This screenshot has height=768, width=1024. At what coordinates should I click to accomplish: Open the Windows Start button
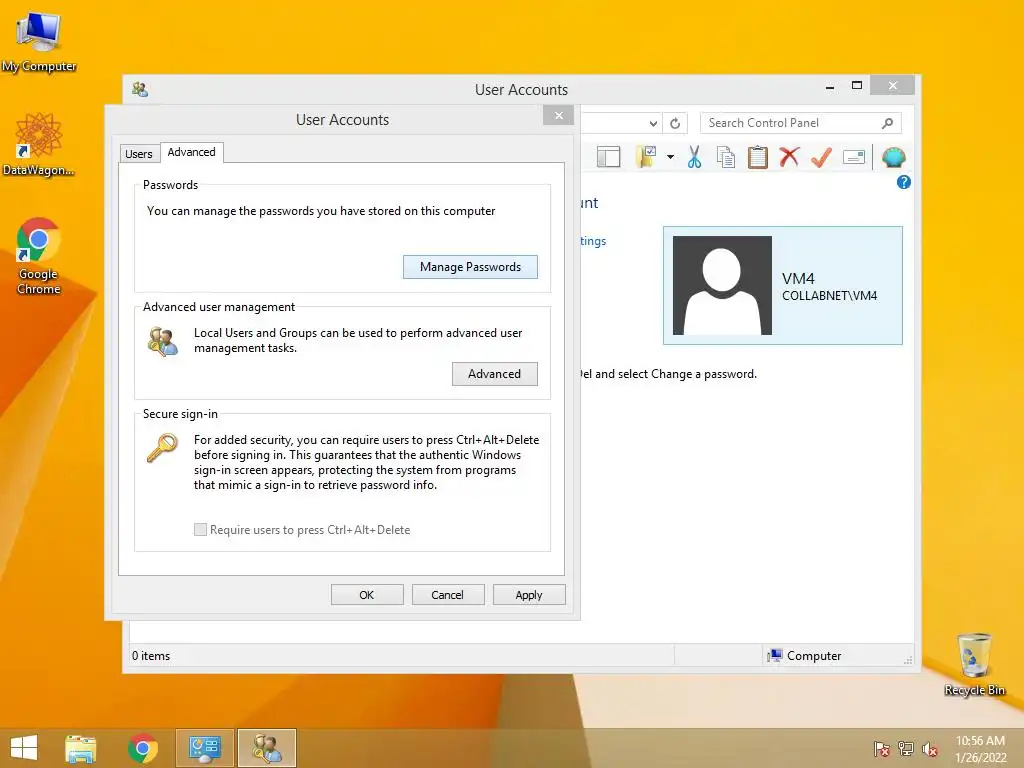[24, 748]
